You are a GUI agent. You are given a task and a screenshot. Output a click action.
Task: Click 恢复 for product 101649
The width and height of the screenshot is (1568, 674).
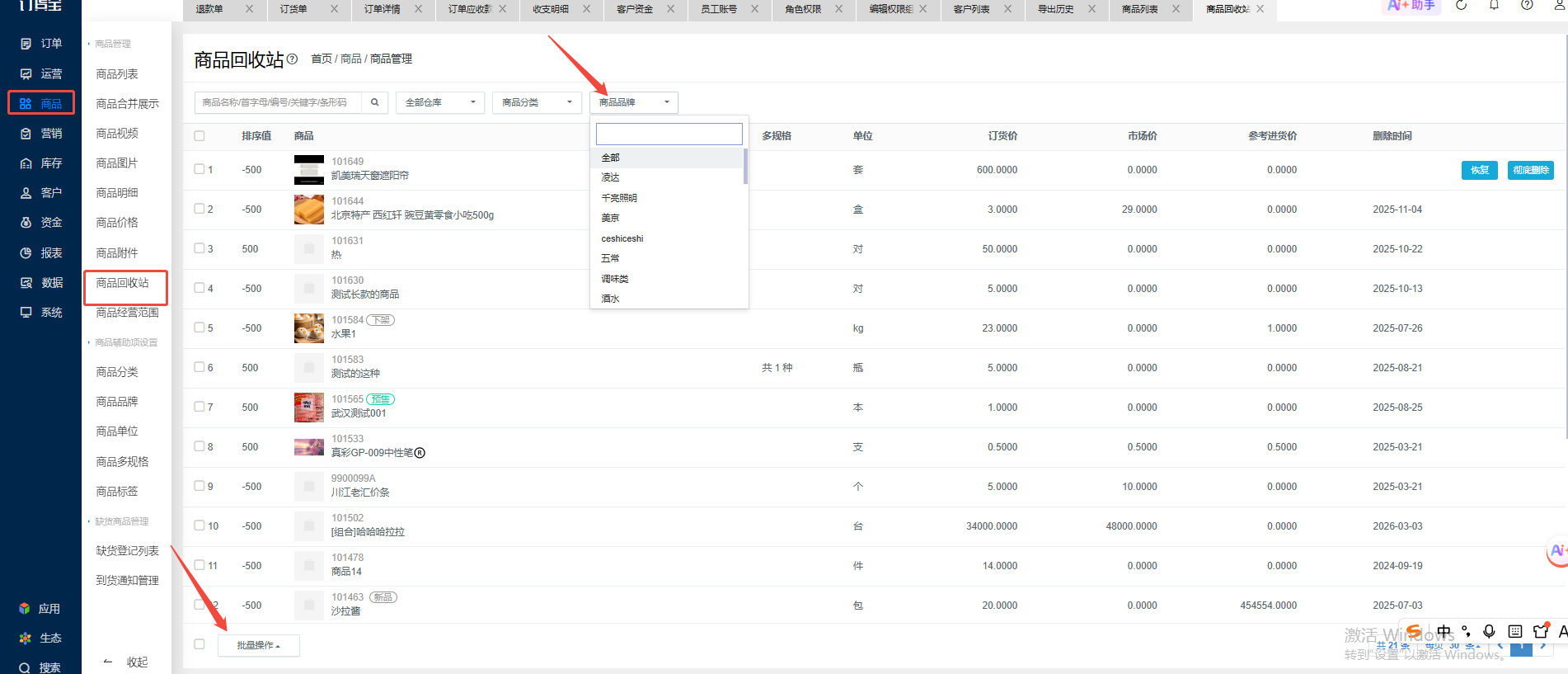point(1480,170)
